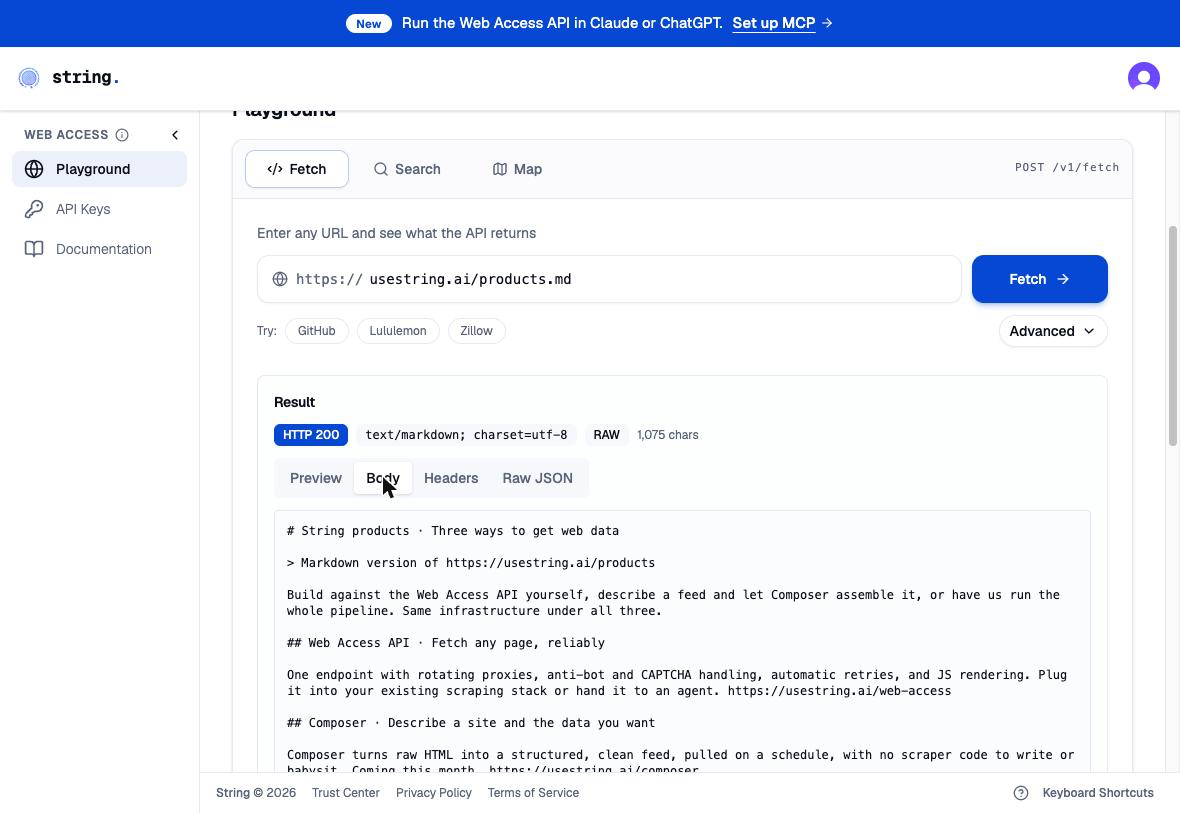The width and height of the screenshot is (1180, 813).
Task: Select the Fetch tab
Action: click(297, 169)
